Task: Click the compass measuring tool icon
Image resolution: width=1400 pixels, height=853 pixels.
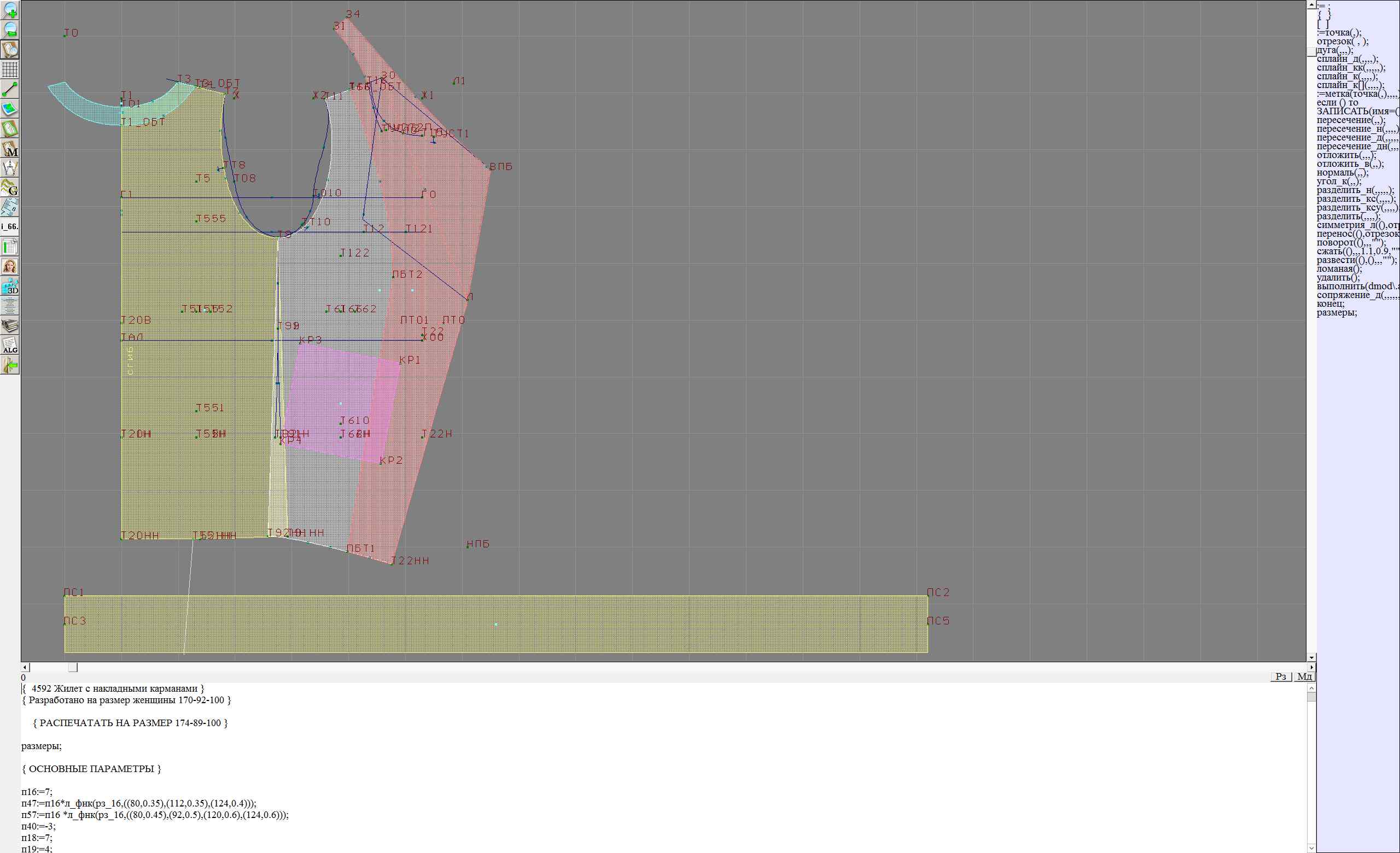Action: [10, 168]
